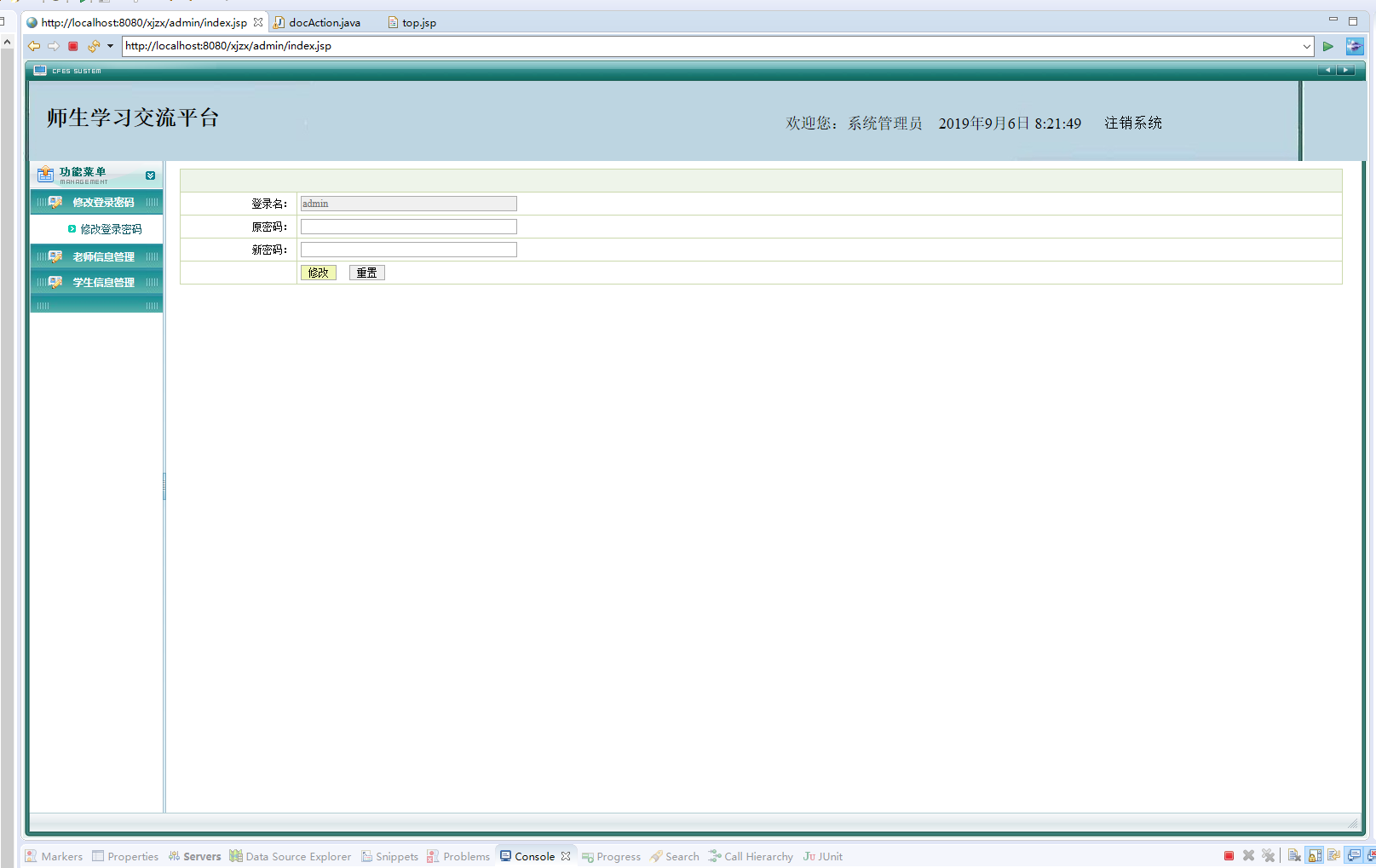Click the sidebar splitter collapse handle
1376x868 pixels.
[x=164, y=486]
